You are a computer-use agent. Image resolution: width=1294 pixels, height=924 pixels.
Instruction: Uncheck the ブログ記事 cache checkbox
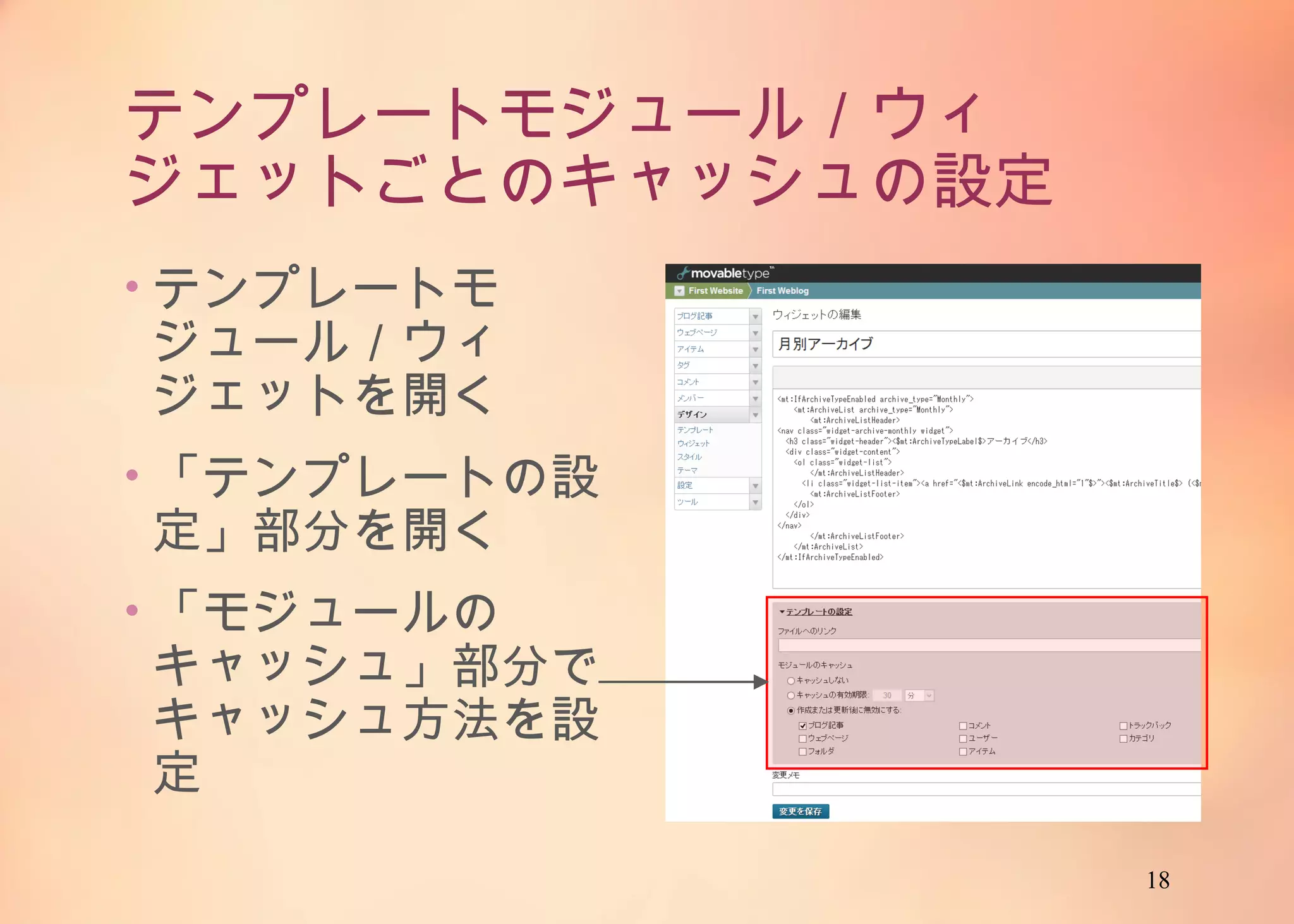click(802, 726)
